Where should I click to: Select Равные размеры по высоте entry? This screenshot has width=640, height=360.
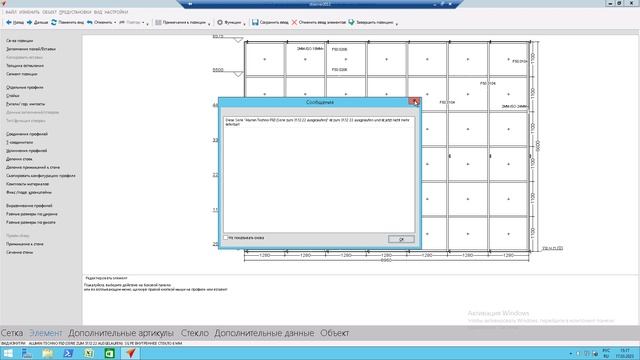click(x=31, y=222)
